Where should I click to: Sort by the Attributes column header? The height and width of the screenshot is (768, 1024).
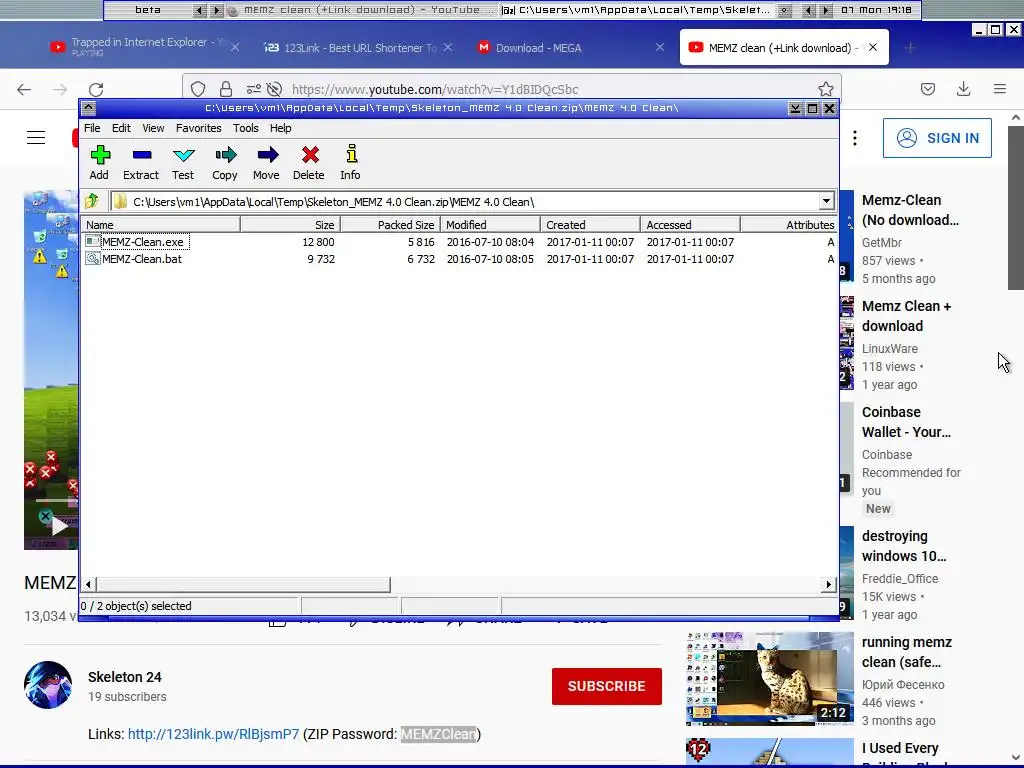(789, 225)
